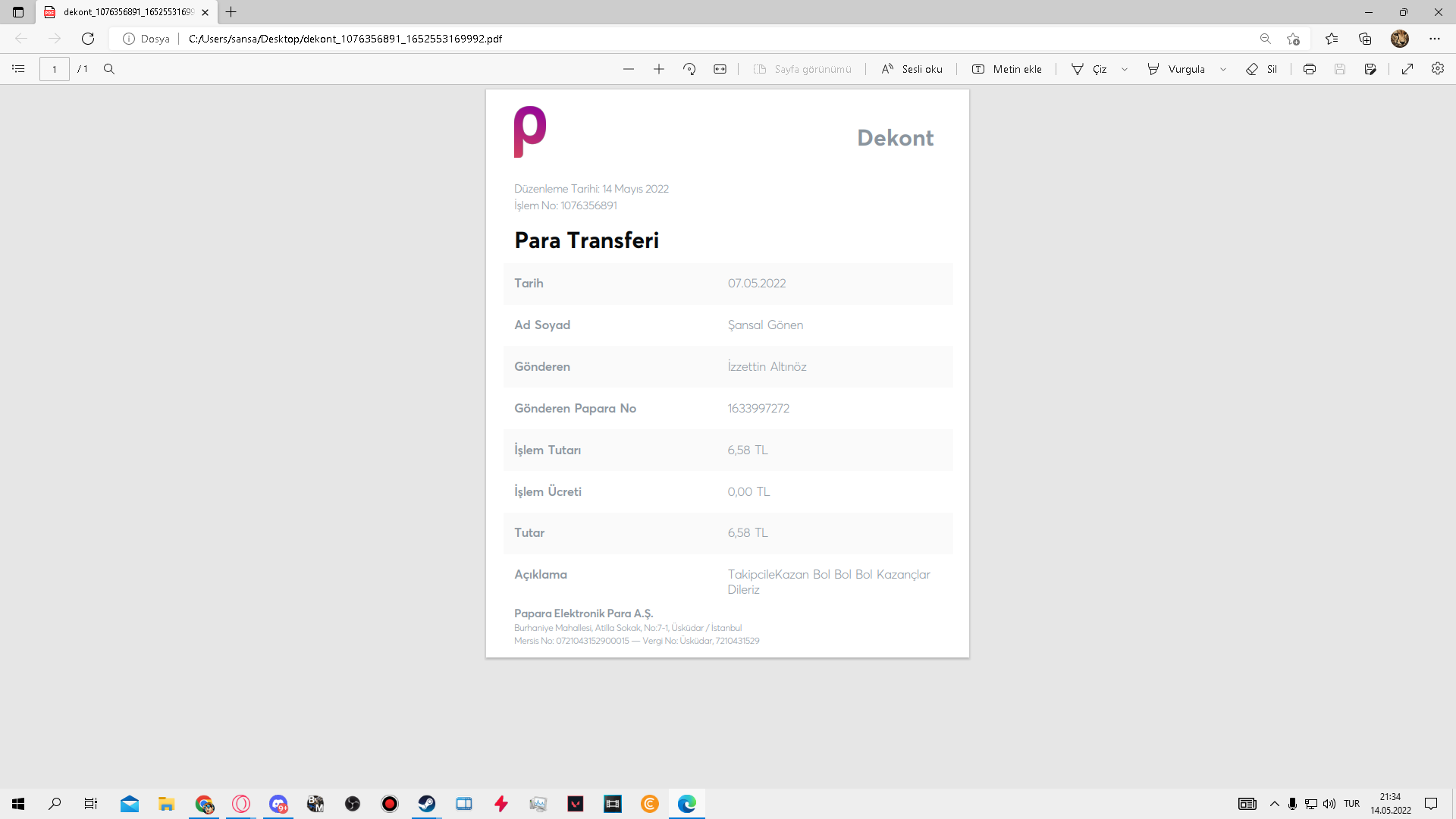The height and width of the screenshot is (819, 1456).
Task: Activate the Vurgula highlight tool
Action: (1176, 69)
